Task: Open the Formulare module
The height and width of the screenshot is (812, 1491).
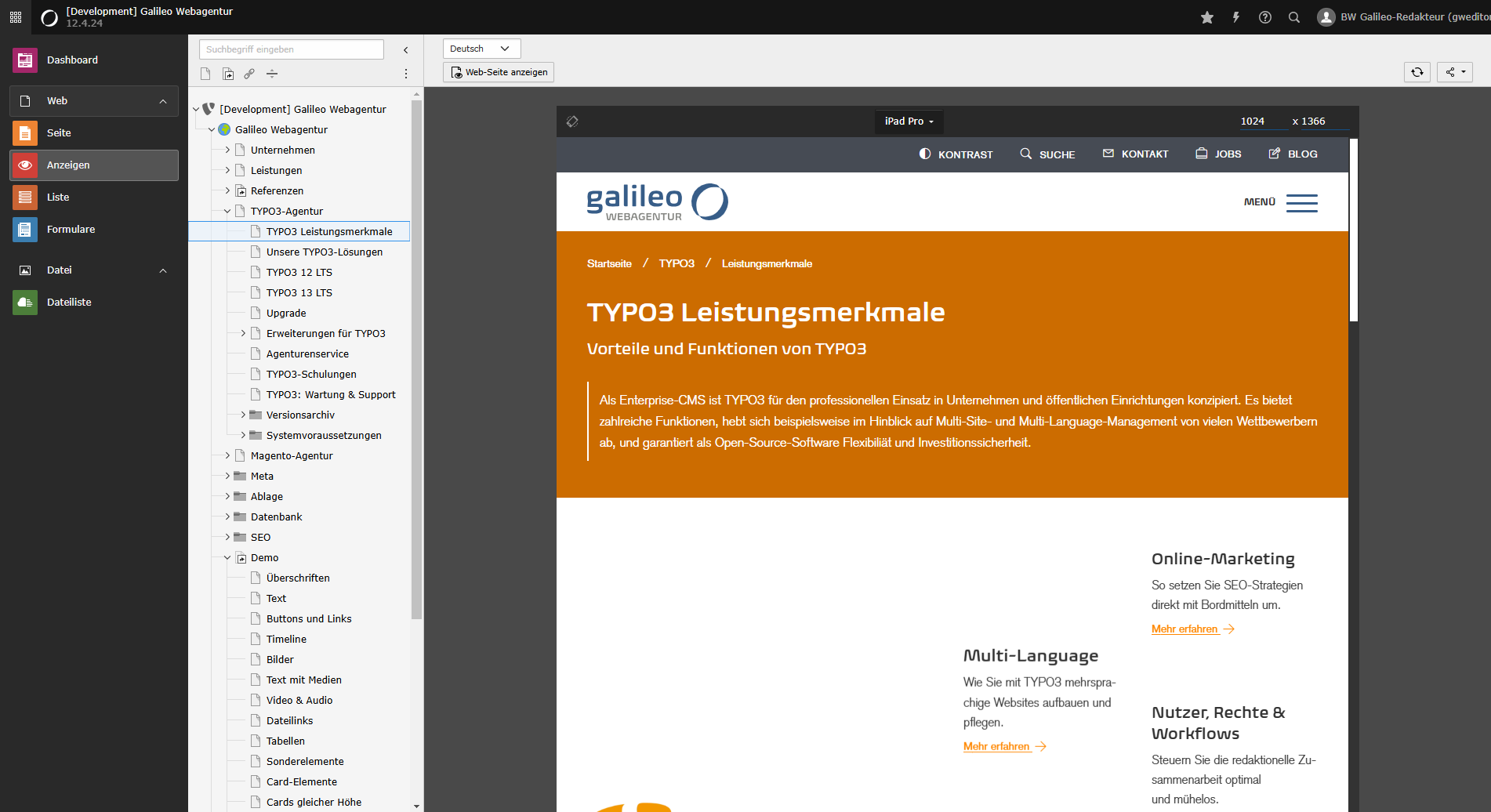Action: (71, 229)
